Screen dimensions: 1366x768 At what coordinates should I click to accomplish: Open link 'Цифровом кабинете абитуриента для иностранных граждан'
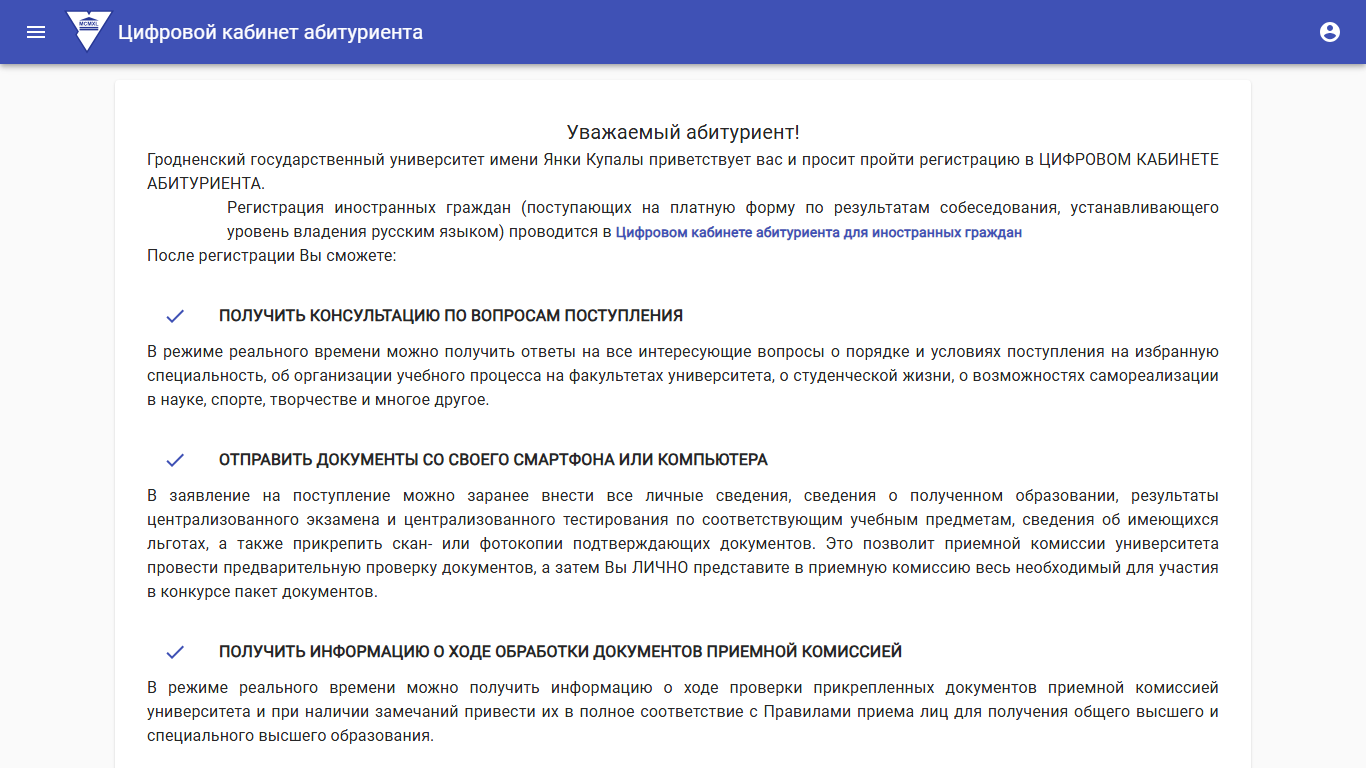tap(818, 232)
